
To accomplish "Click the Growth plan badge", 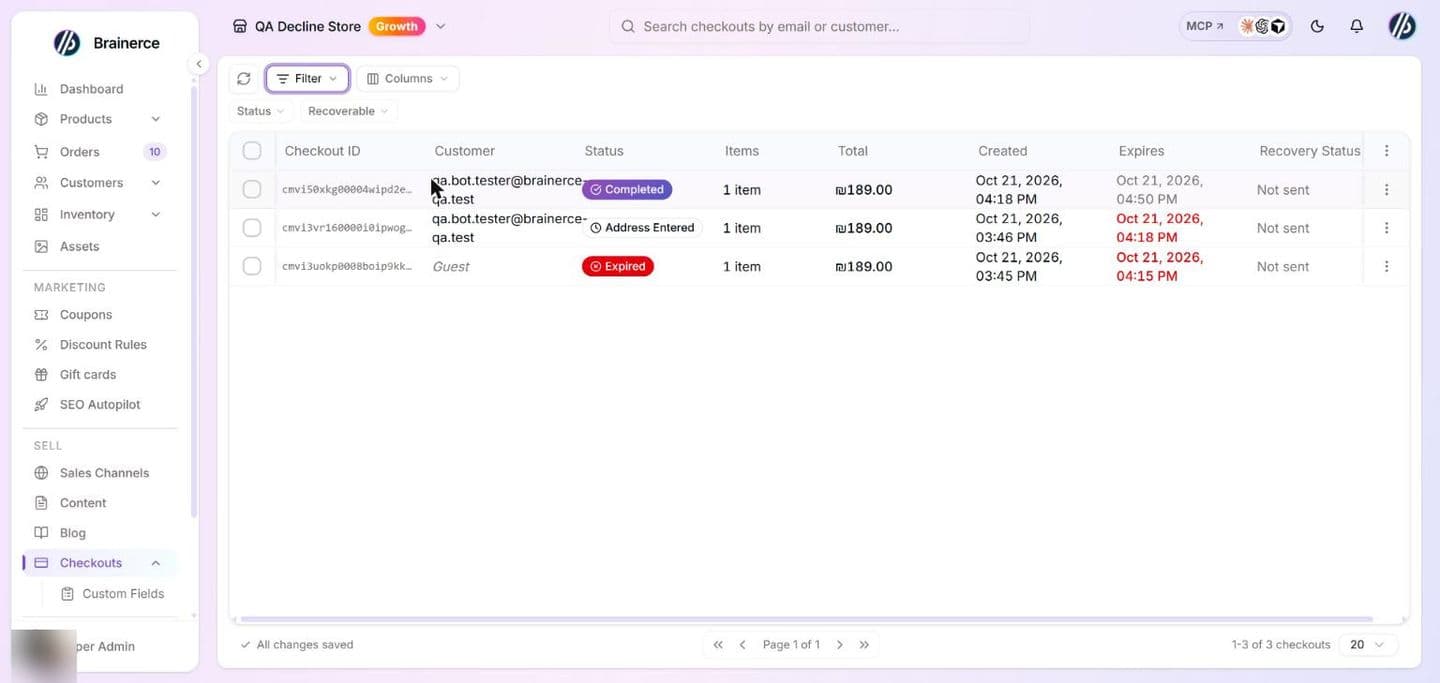I will coord(397,26).
